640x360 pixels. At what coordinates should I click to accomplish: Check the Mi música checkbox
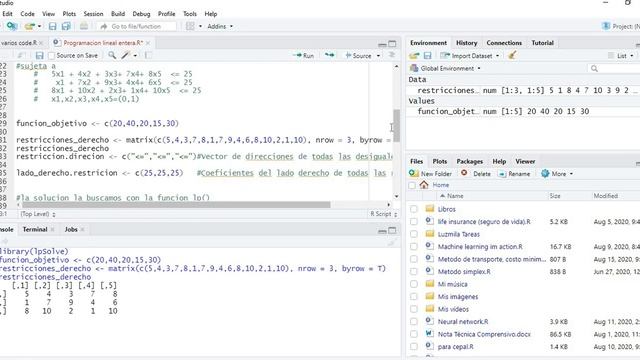(x=414, y=284)
